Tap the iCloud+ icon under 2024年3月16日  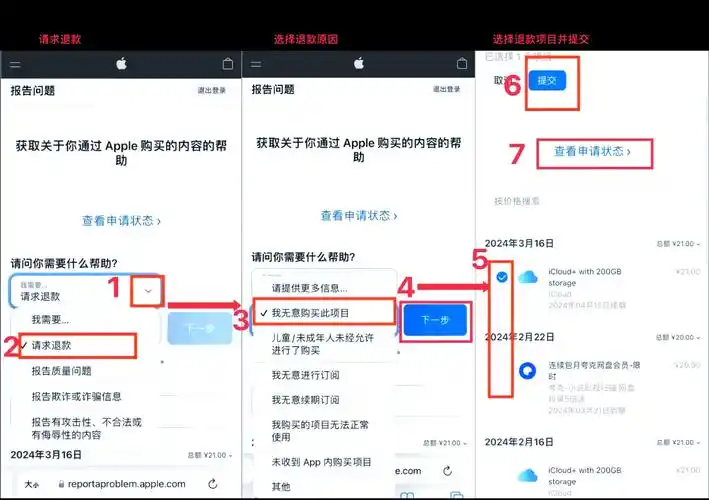tap(527, 277)
